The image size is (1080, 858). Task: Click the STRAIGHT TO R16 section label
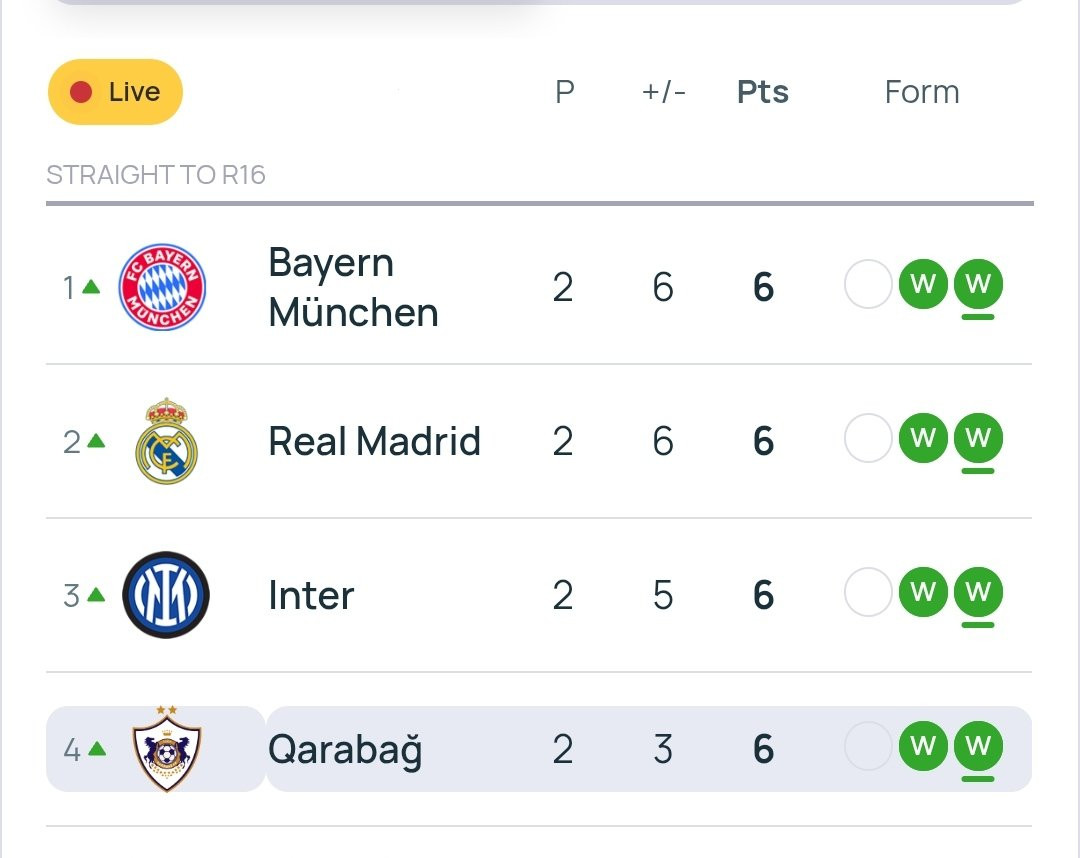click(x=156, y=175)
